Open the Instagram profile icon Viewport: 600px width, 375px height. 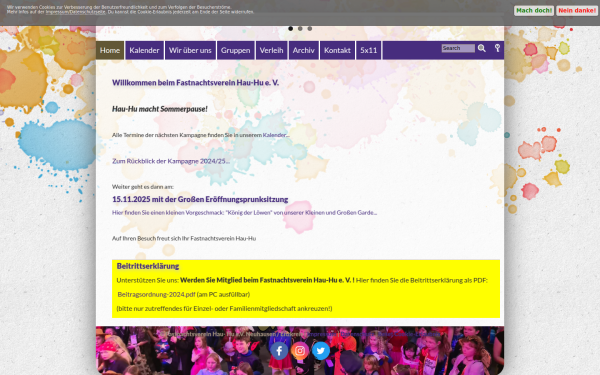[300, 351]
